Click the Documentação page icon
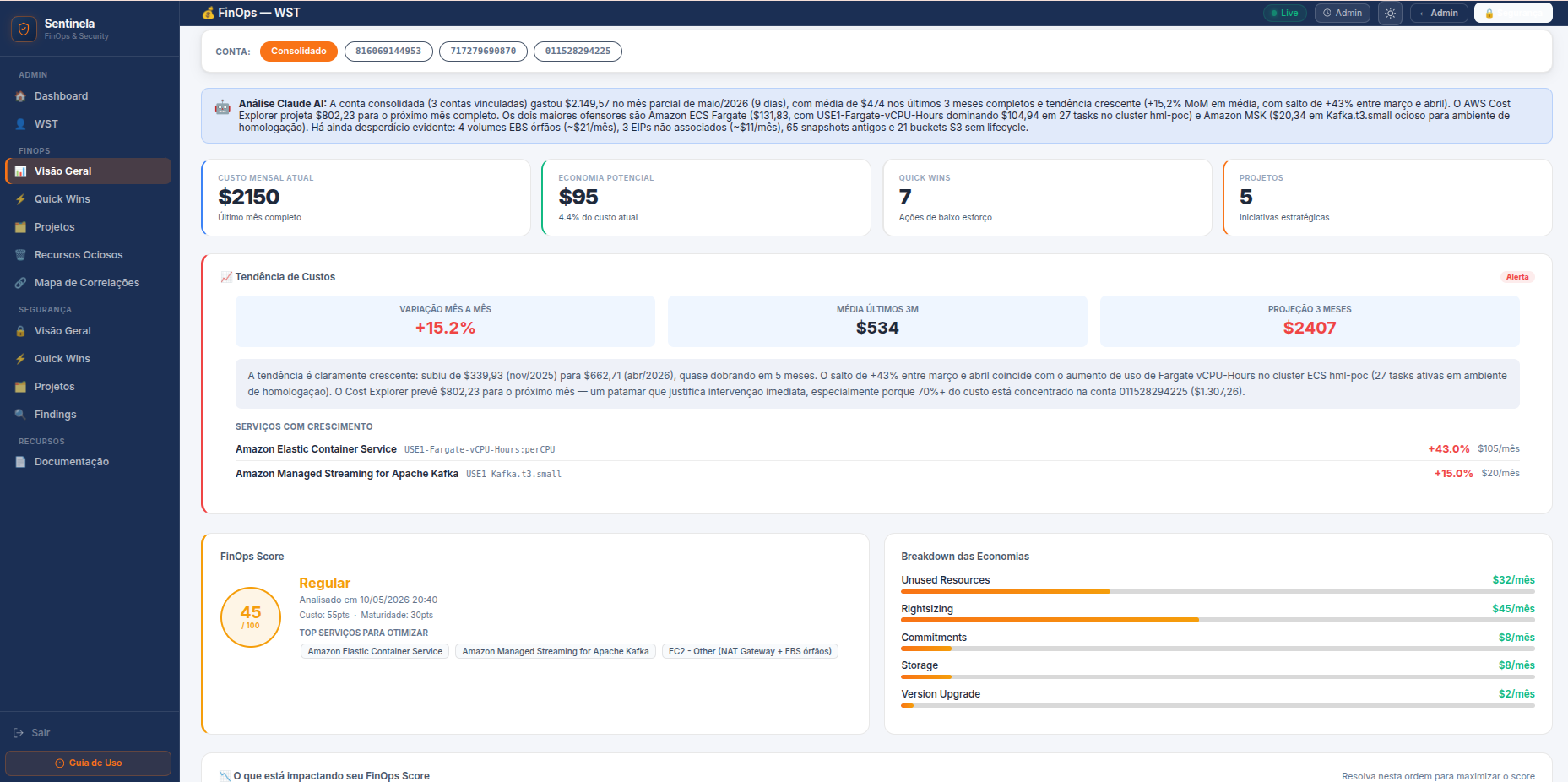This screenshot has width=1568, height=782. click(20, 462)
